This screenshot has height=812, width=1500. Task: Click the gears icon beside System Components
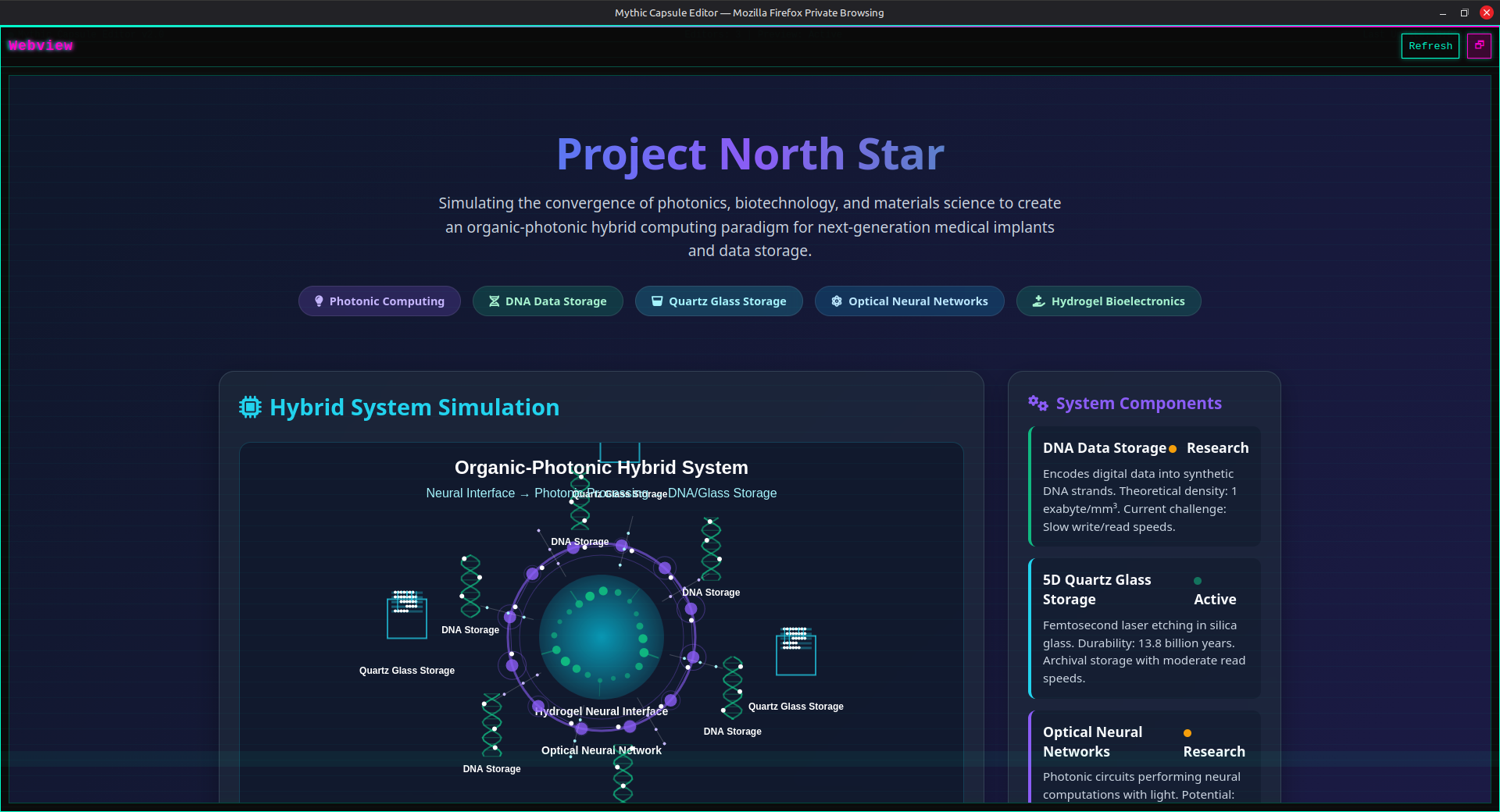pyautogui.click(x=1037, y=403)
